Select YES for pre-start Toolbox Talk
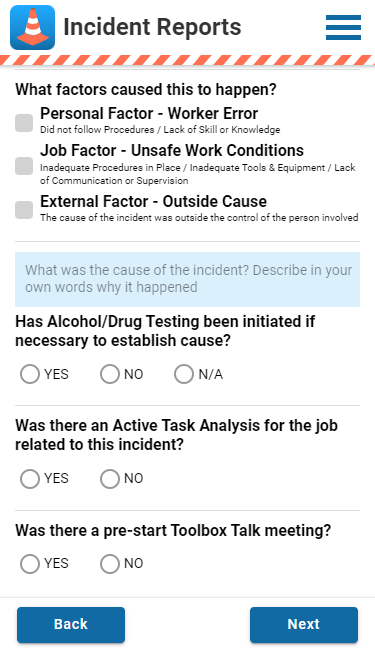The image size is (375, 667). (x=30, y=564)
